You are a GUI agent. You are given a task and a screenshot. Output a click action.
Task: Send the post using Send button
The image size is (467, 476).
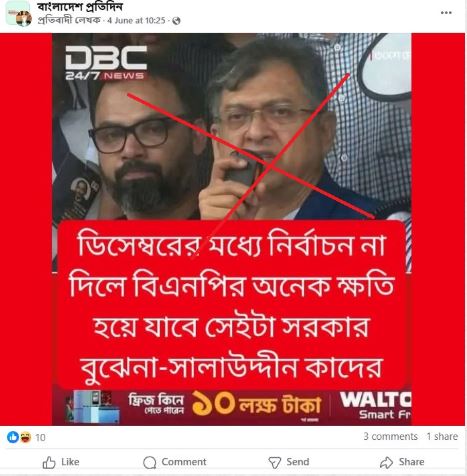289,462
